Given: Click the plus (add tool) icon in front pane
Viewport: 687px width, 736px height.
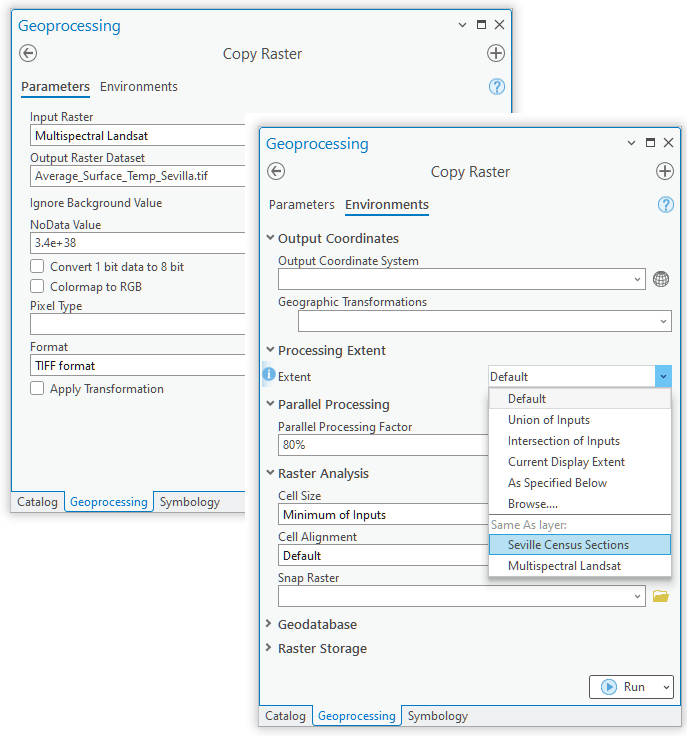Looking at the screenshot, I should pos(664,171).
